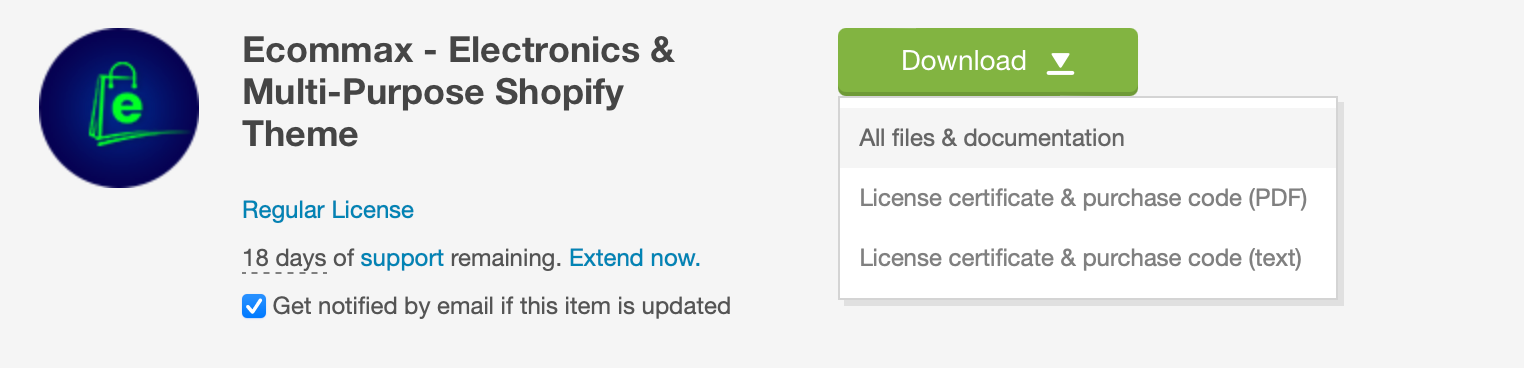Click the Download arrow icon

click(1060, 63)
